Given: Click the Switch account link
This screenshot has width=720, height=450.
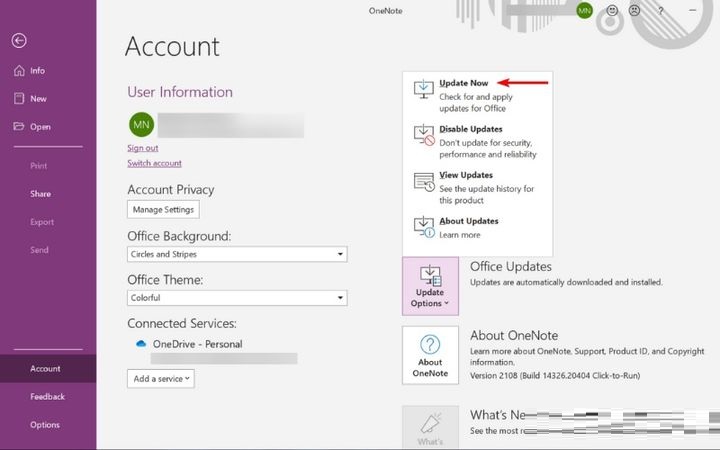Looking at the screenshot, I should 154,163.
